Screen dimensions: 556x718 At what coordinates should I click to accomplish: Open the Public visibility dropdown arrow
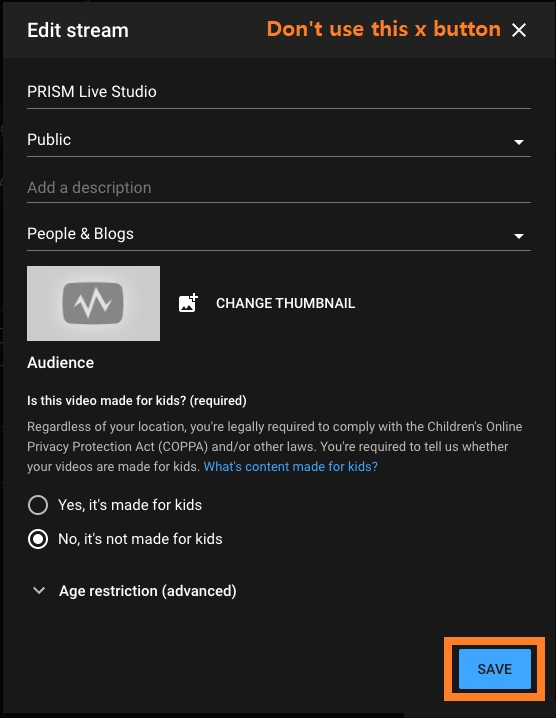coord(518,142)
